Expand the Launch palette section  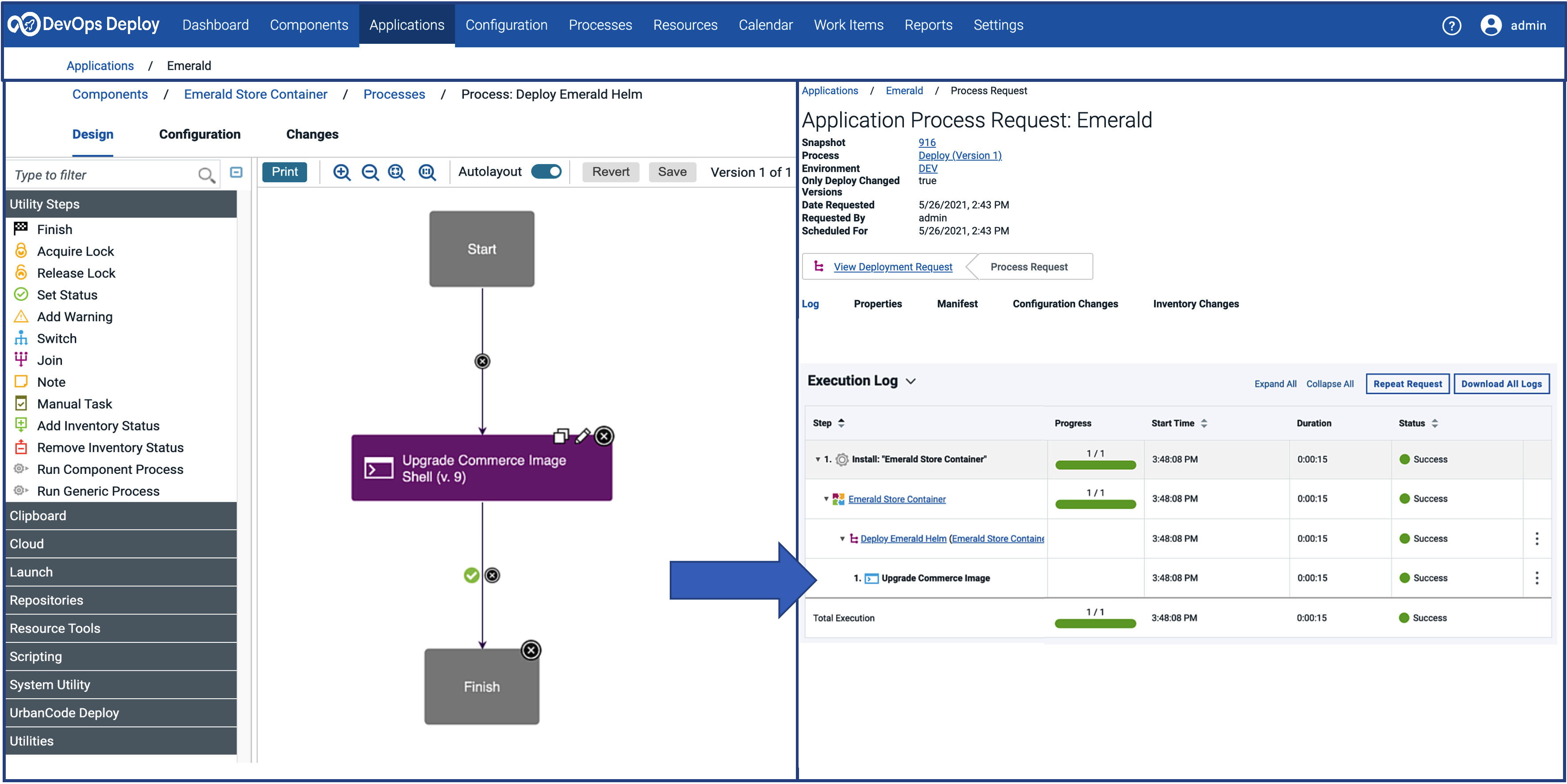pyautogui.click(x=121, y=573)
